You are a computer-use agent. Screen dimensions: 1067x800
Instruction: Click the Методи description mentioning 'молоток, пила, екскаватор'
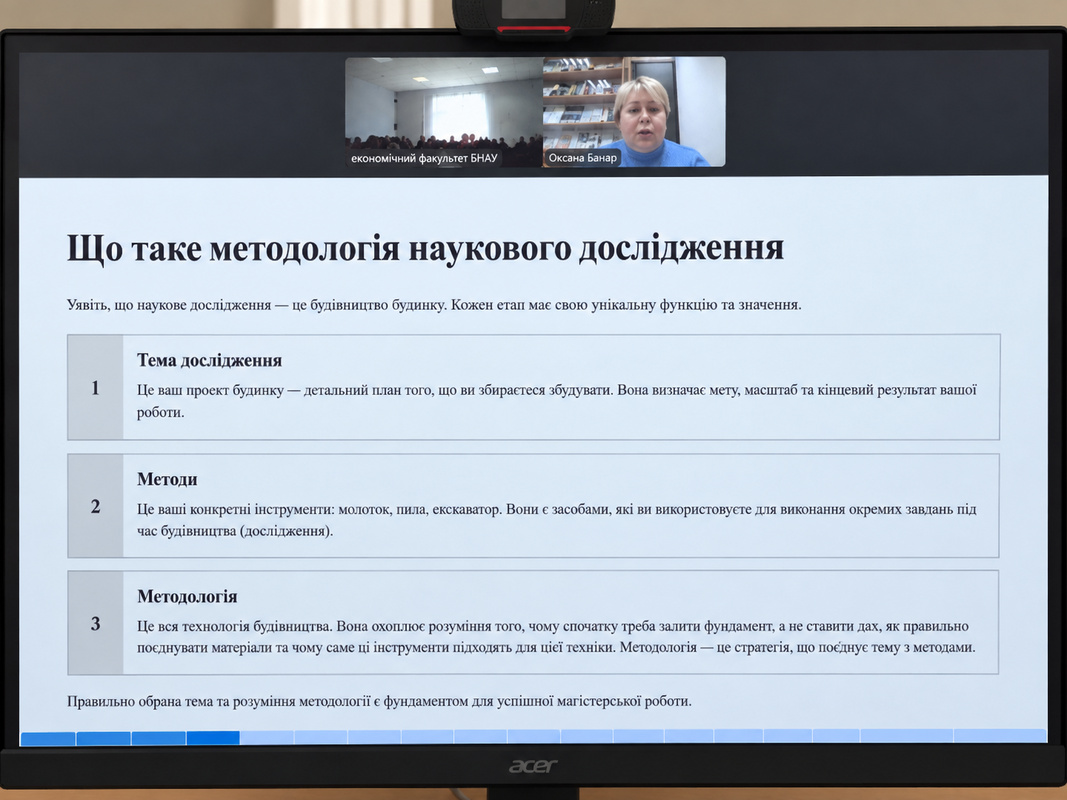coord(557,520)
